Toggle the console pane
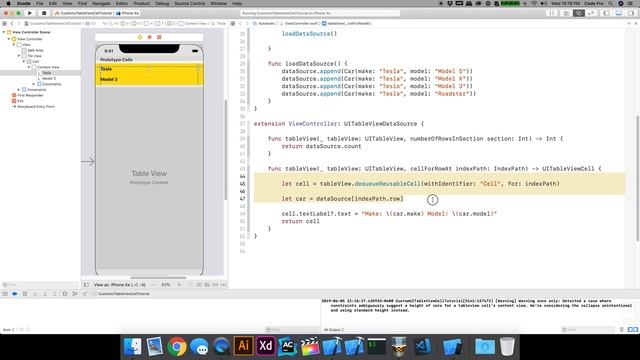Viewport: 640px width, 360px height. (x=635, y=329)
